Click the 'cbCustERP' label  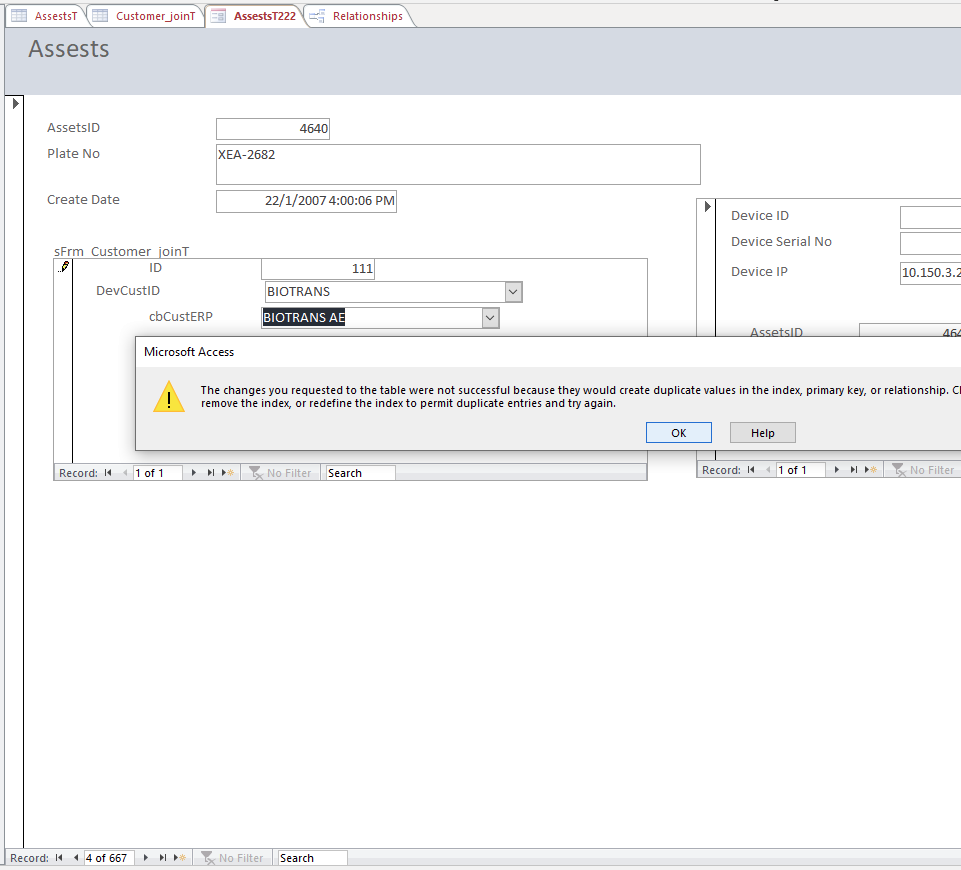pyautogui.click(x=181, y=317)
